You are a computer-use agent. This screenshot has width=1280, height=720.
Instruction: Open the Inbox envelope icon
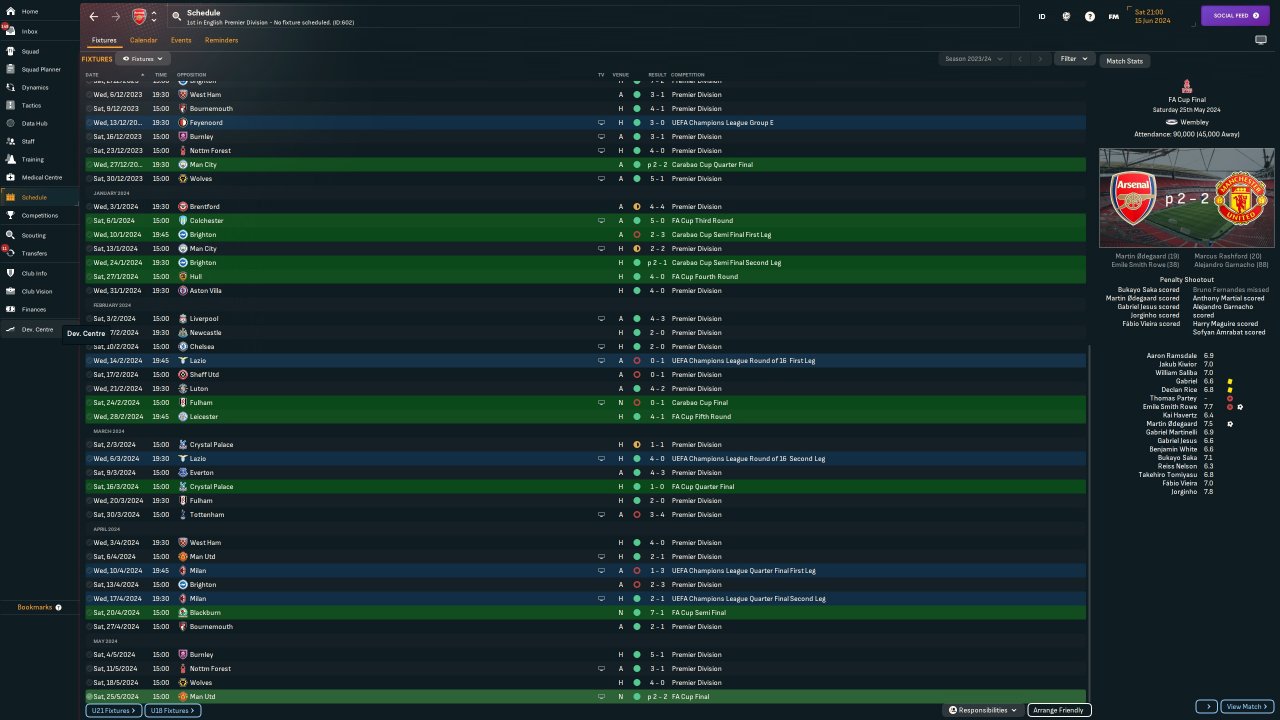tap(10, 31)
